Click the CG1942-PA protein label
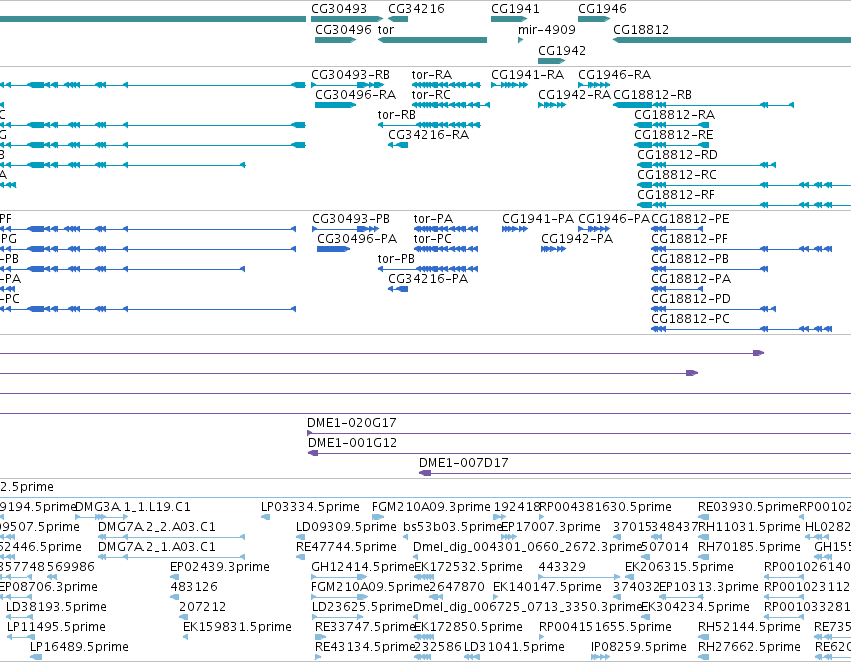Screen dimensions: 851x662 pyautogui.click(x=577, y=239)
